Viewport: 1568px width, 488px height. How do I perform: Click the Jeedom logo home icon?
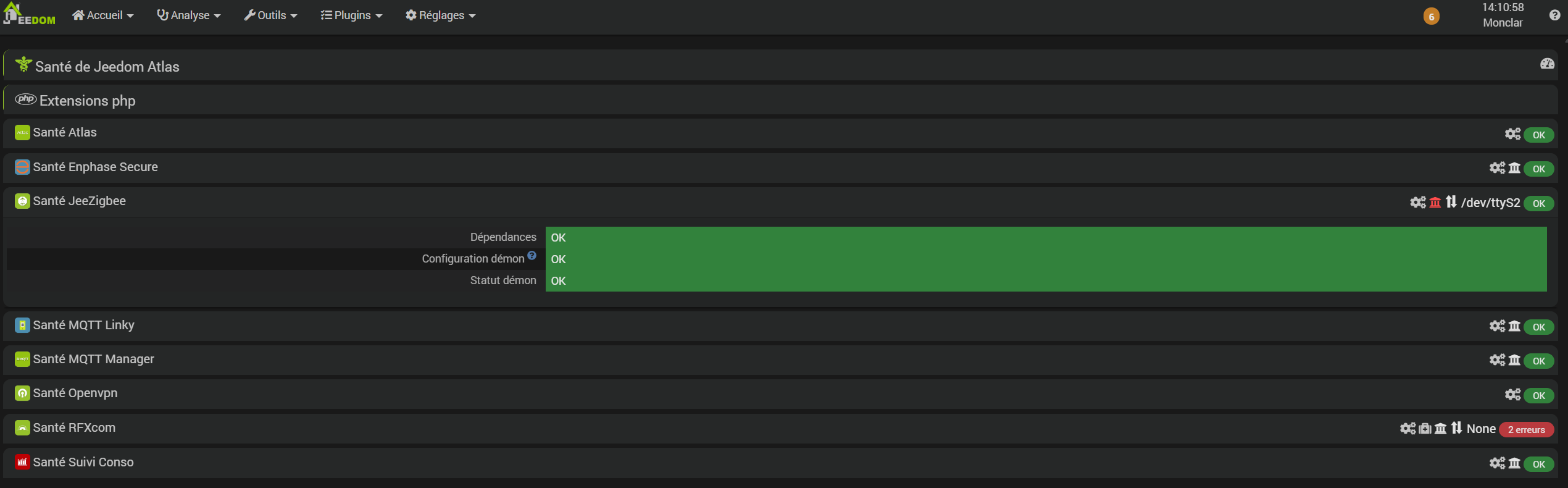[29, 14]
